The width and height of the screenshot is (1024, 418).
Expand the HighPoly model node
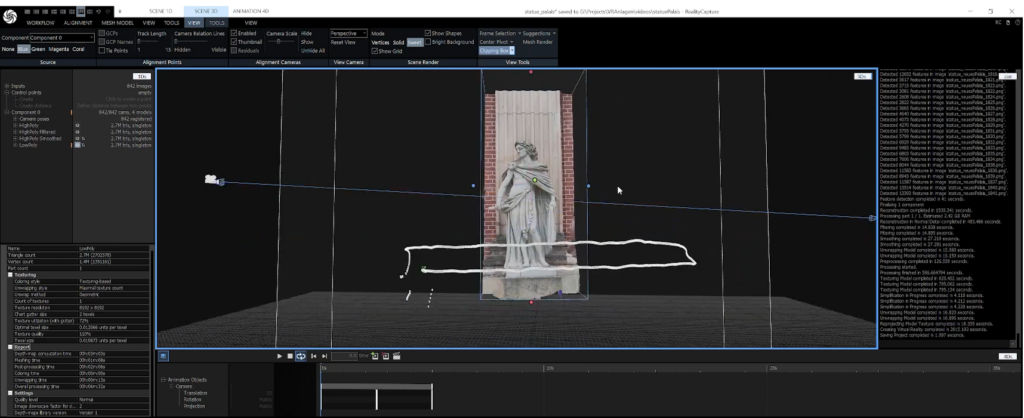14,125
